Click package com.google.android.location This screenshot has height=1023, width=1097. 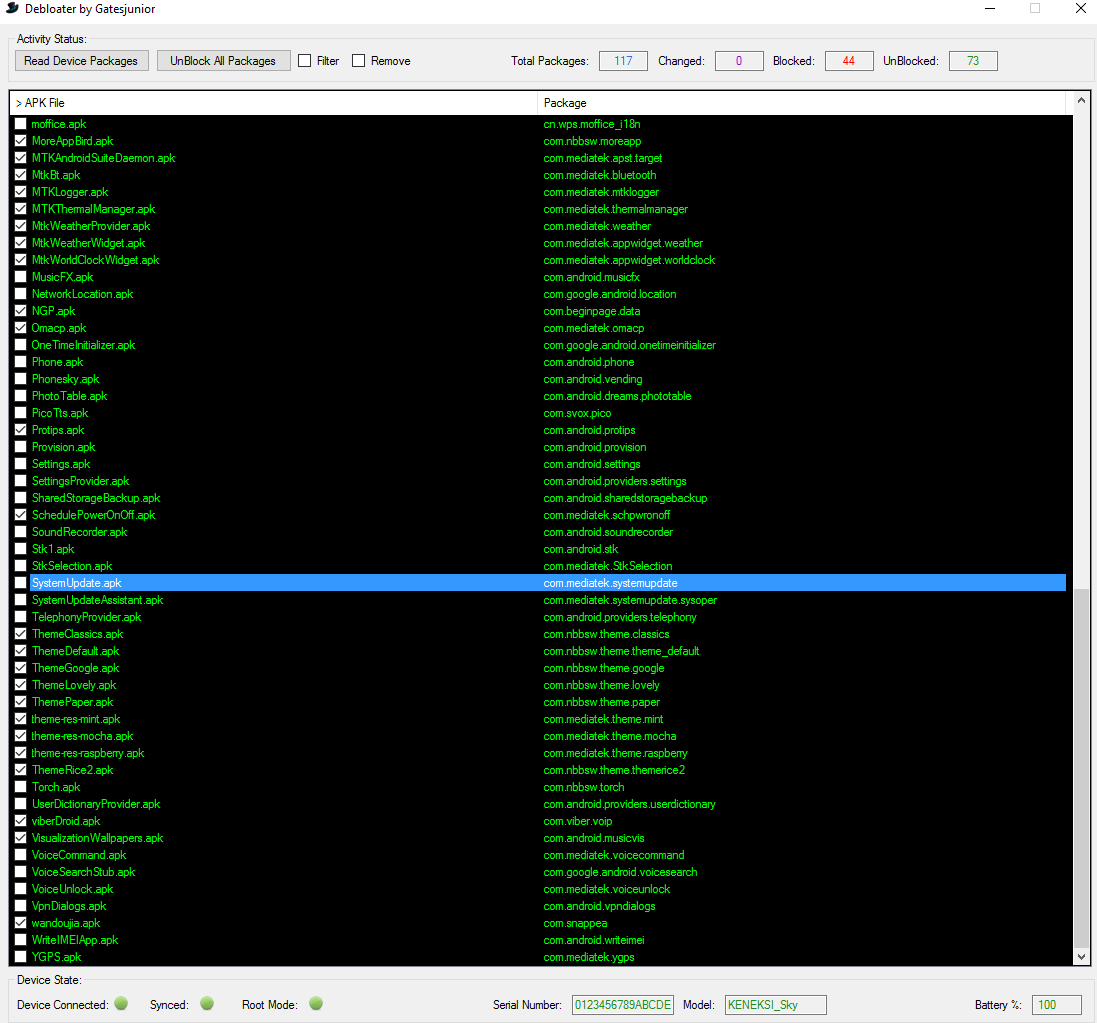click(610, 294)
